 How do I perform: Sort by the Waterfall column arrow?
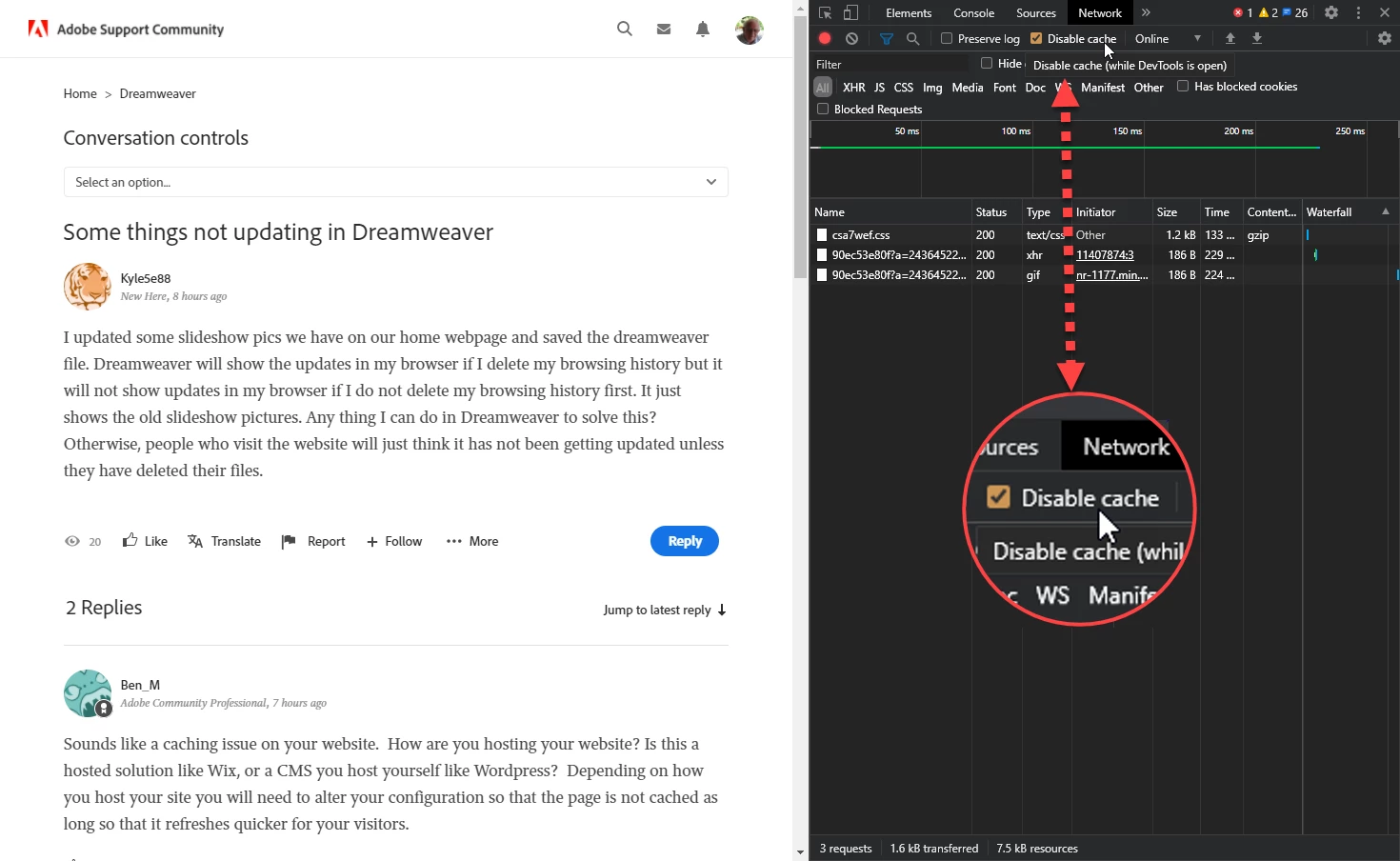(x=1386, y=211)
